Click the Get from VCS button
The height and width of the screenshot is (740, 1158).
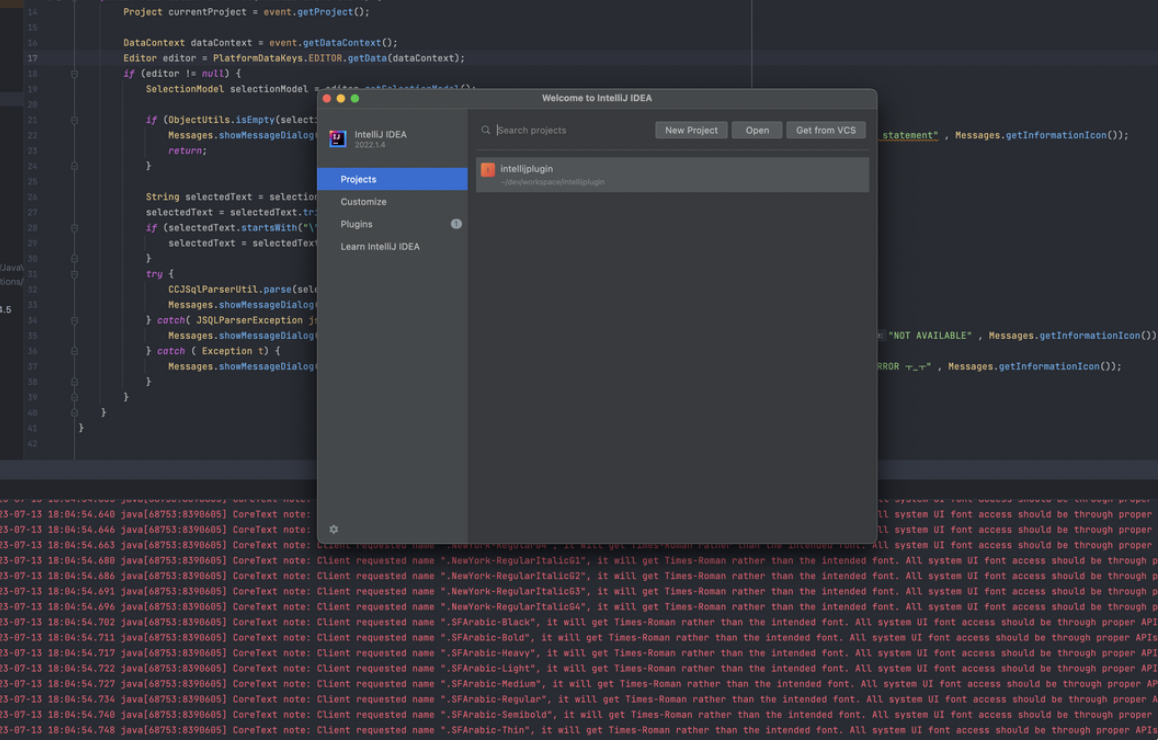click(826, 130)
